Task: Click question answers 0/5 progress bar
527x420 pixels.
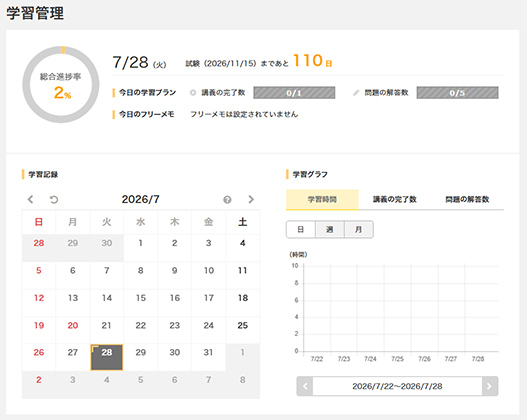Action: (x=457, y=93)
